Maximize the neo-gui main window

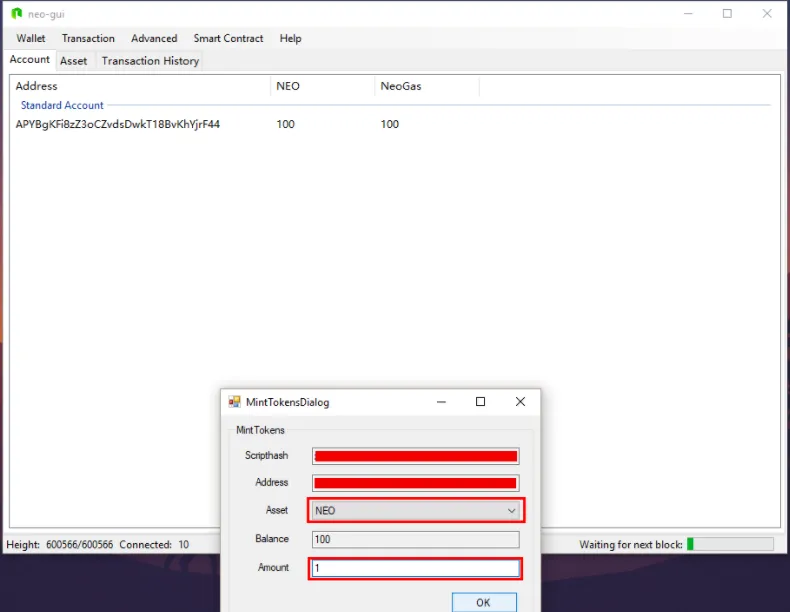727,14
